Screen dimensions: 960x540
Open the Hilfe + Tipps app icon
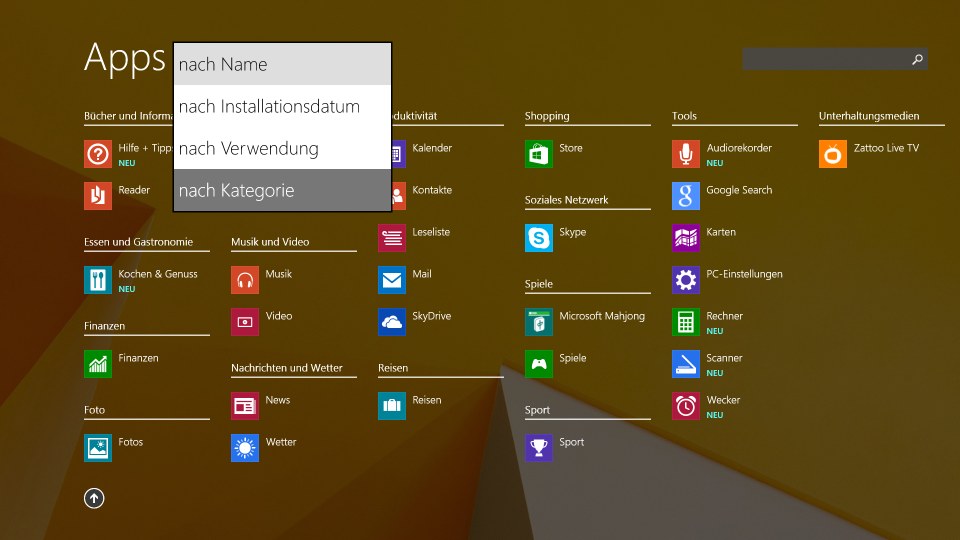[x=98, y=154]
